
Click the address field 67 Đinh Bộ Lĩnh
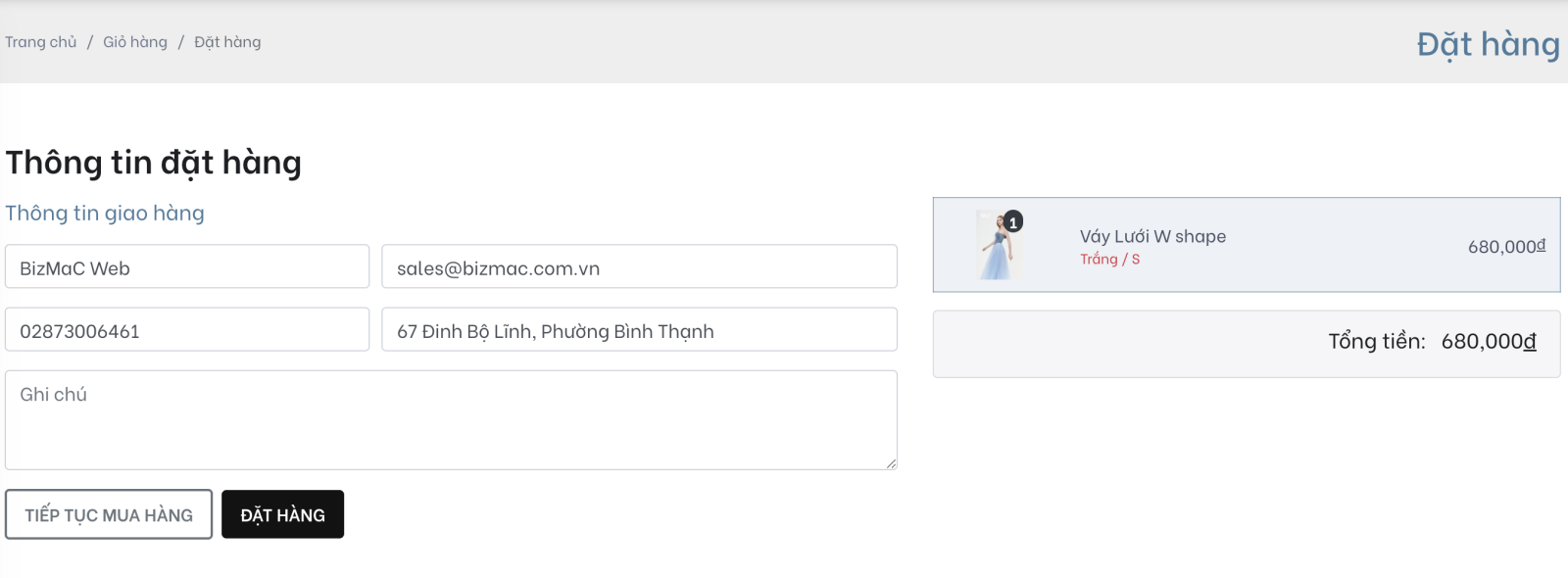pyautogui.click(x=639, y=329)
